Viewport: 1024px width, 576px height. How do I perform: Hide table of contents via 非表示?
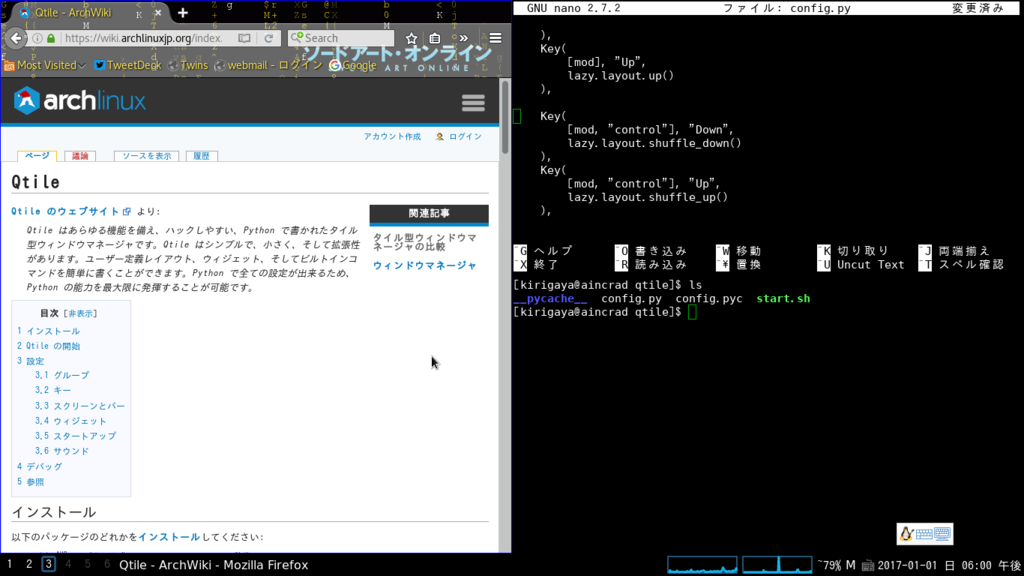coord(80,313)
